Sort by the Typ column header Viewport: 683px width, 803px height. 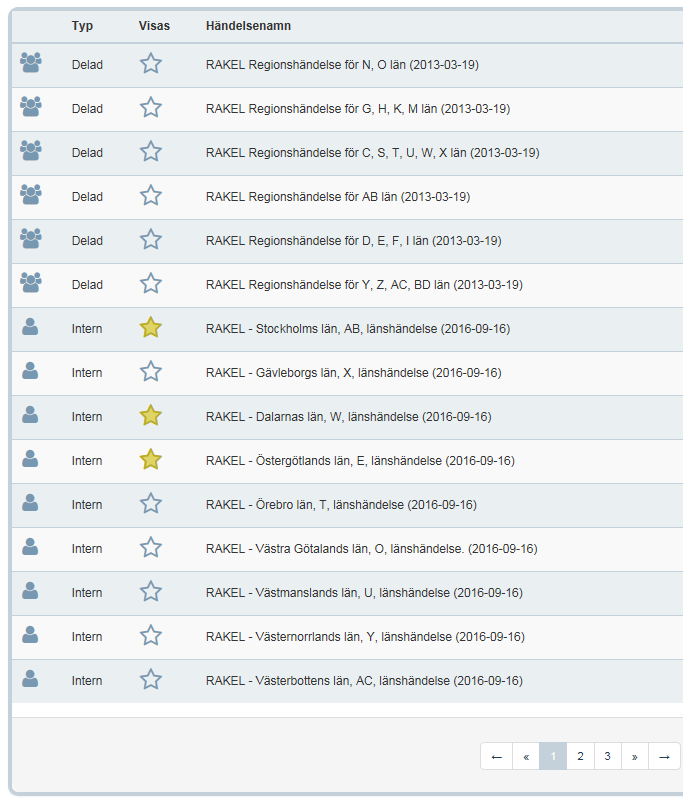(82, 26)
